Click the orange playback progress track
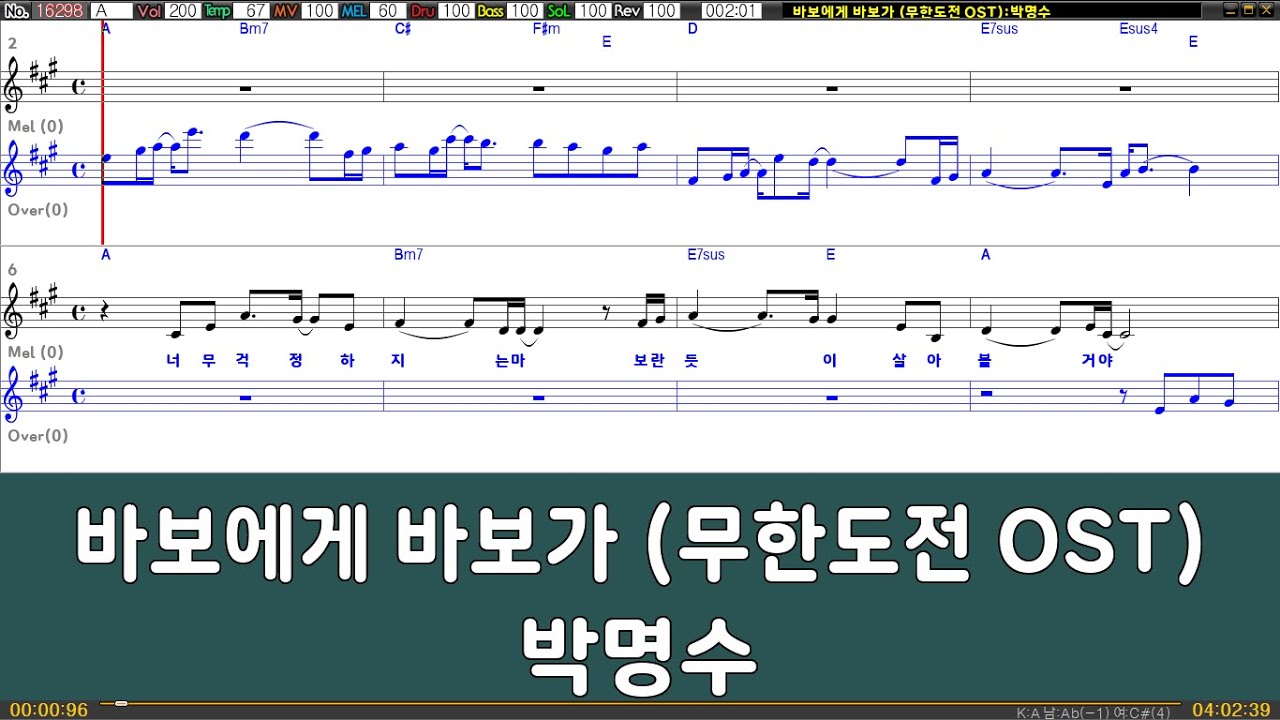 (x=640, y=703)
